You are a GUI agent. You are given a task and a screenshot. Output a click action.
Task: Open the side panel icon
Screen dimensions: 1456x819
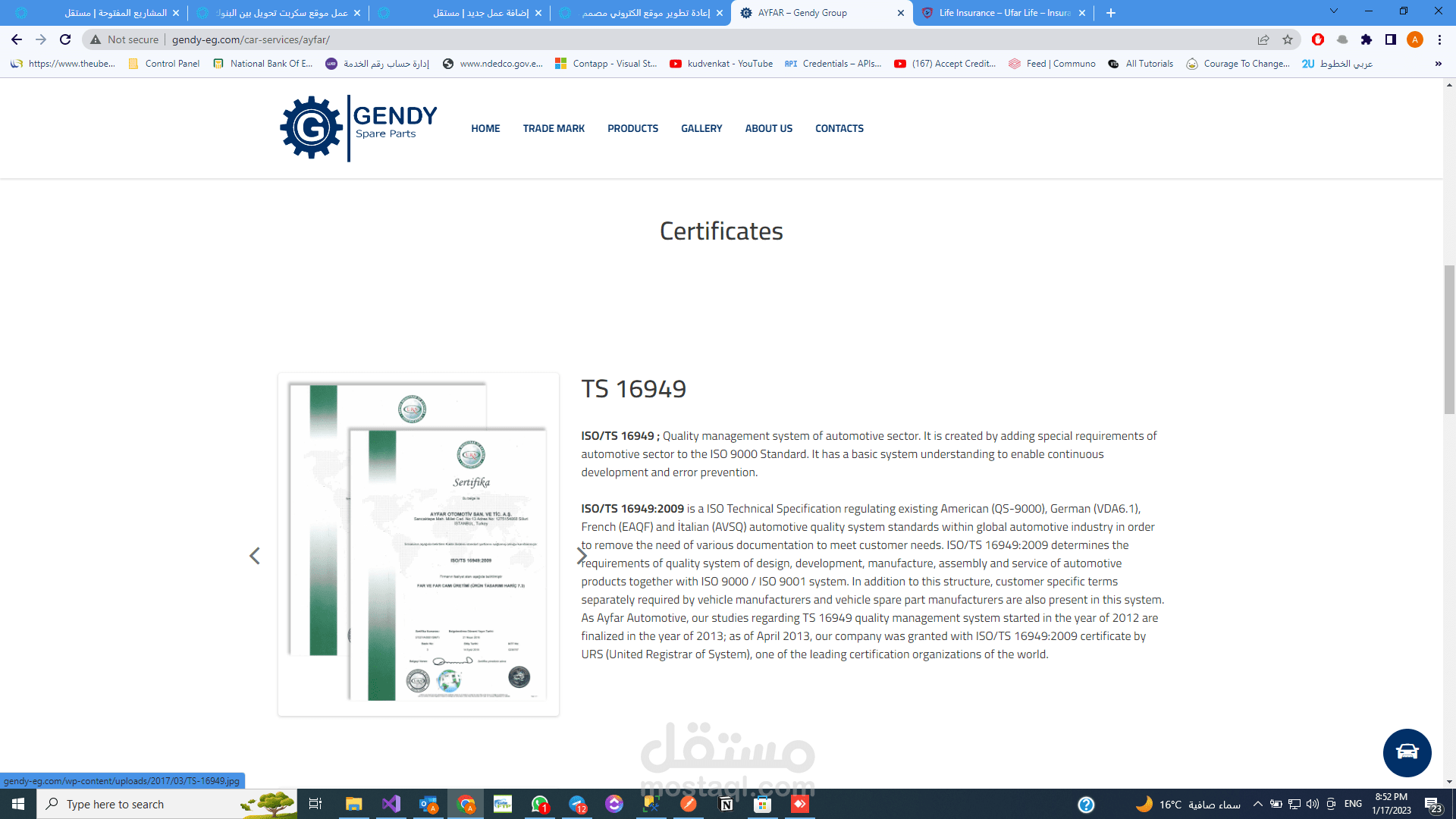click(x=1391, y=39)
